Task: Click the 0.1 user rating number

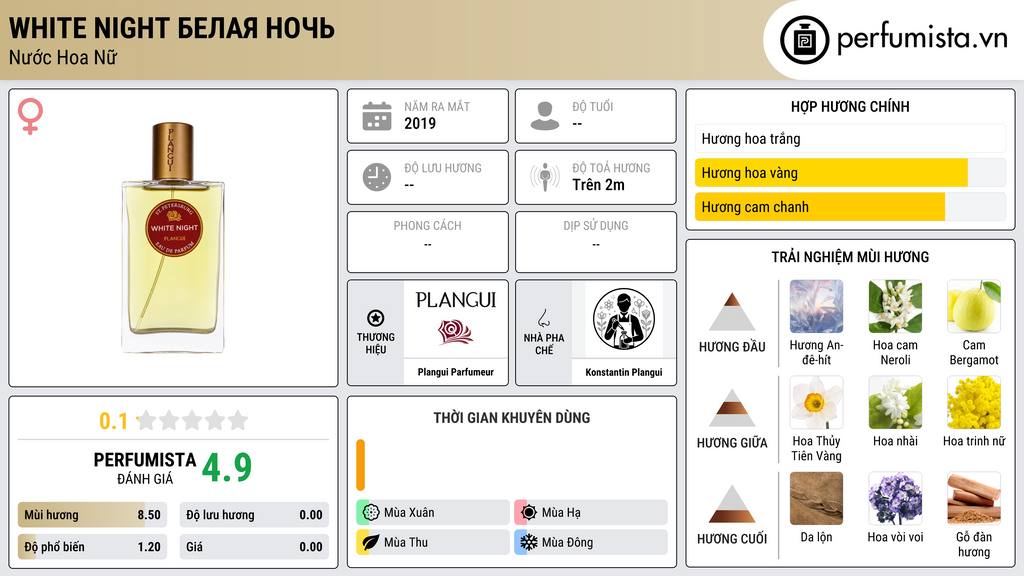Action: point(114,421)
